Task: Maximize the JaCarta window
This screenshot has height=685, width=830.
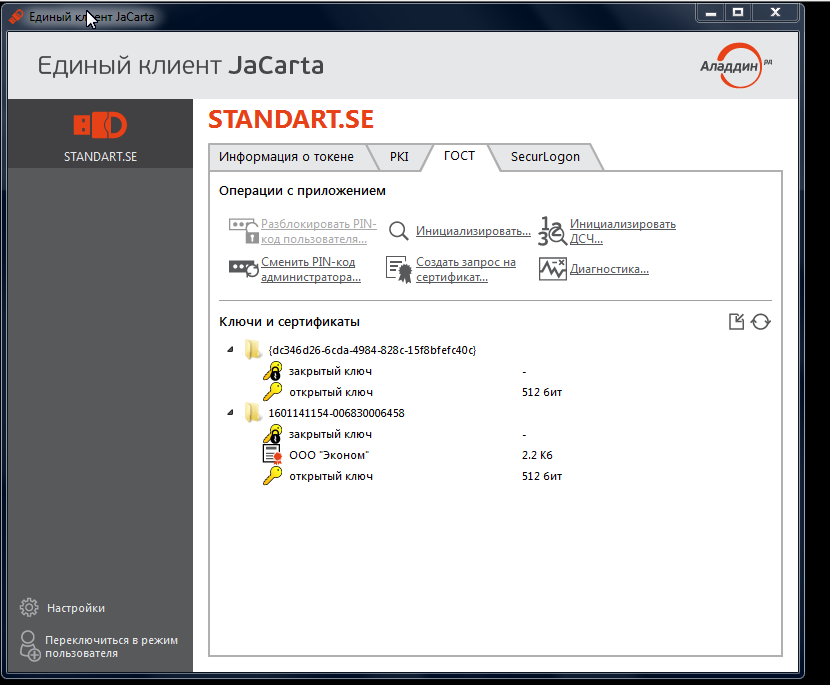Action: pos(738,13)
